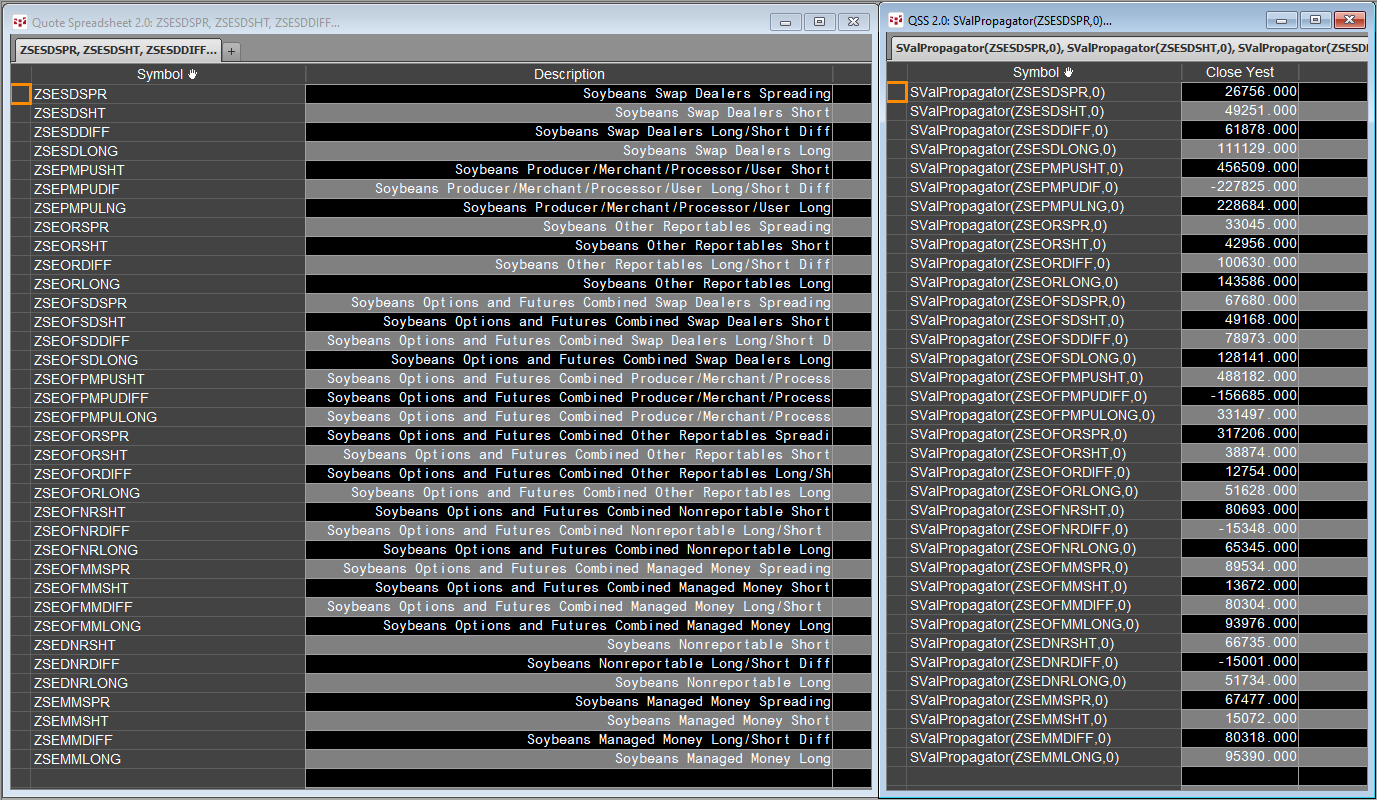Screen dimensions: 1377x800
Task: Select orange row marker beside ZSESDSPR
Action: (21, 93)
